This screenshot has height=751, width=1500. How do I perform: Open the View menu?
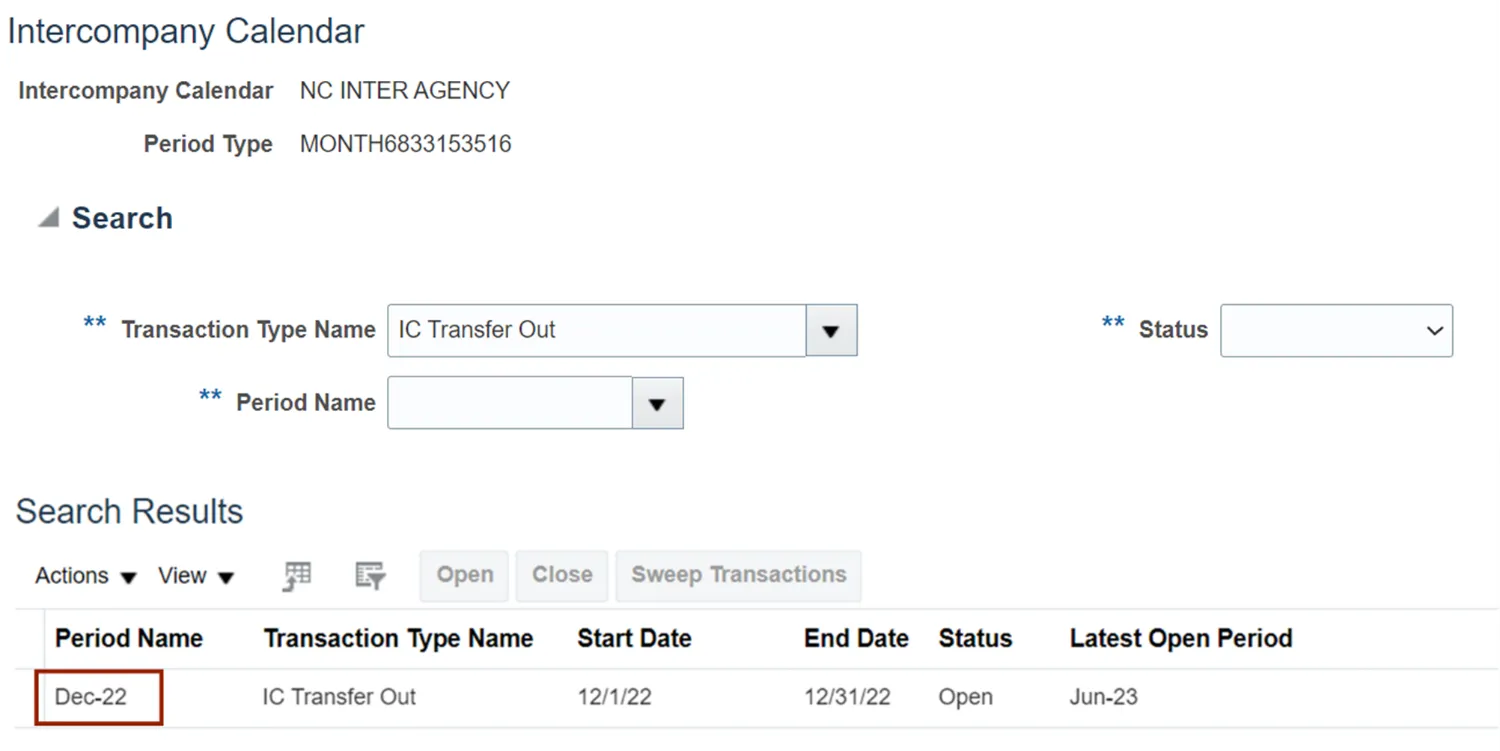point(196,576)
